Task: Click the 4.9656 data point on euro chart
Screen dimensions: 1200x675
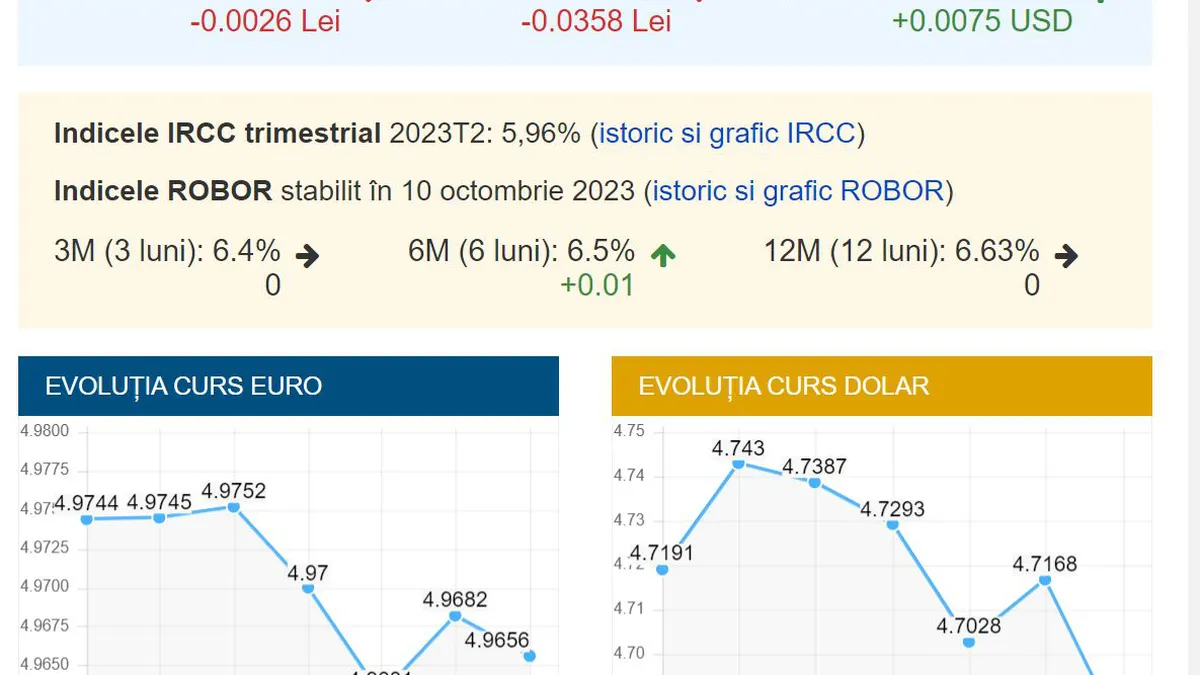Action: point(528,655)
